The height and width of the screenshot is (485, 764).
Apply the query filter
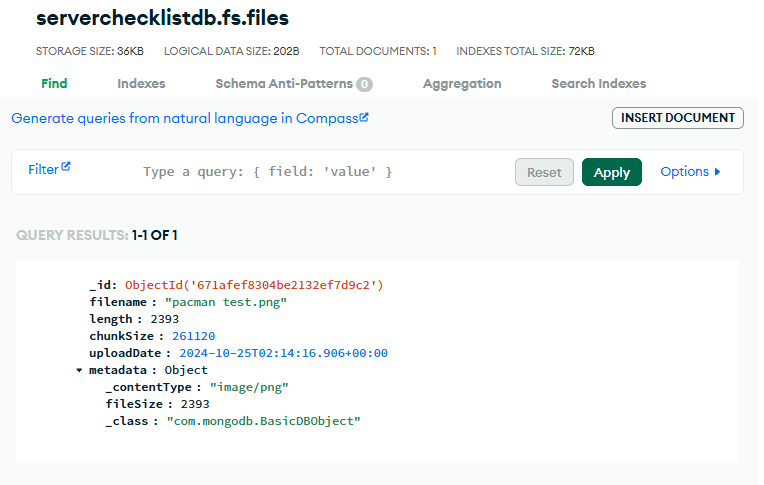tap(611, 172)
